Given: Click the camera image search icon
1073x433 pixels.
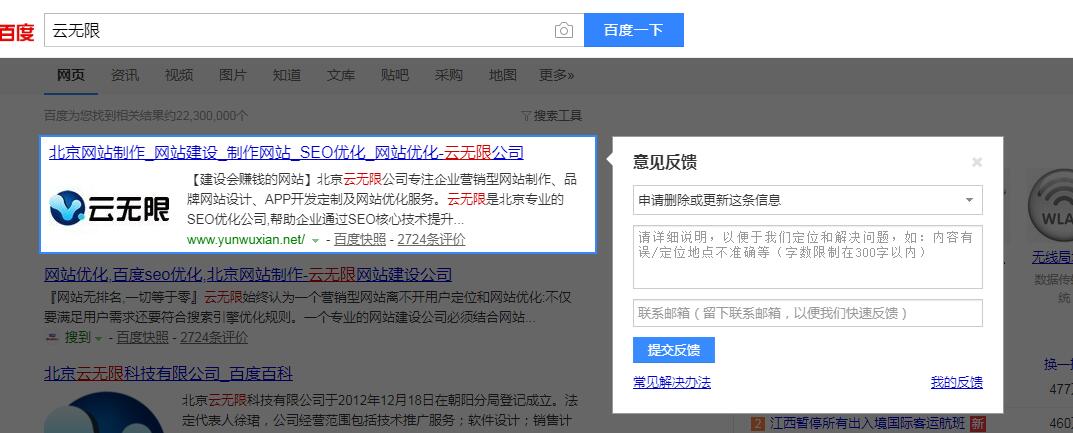Looking at the screenshot, I should 564,31.
